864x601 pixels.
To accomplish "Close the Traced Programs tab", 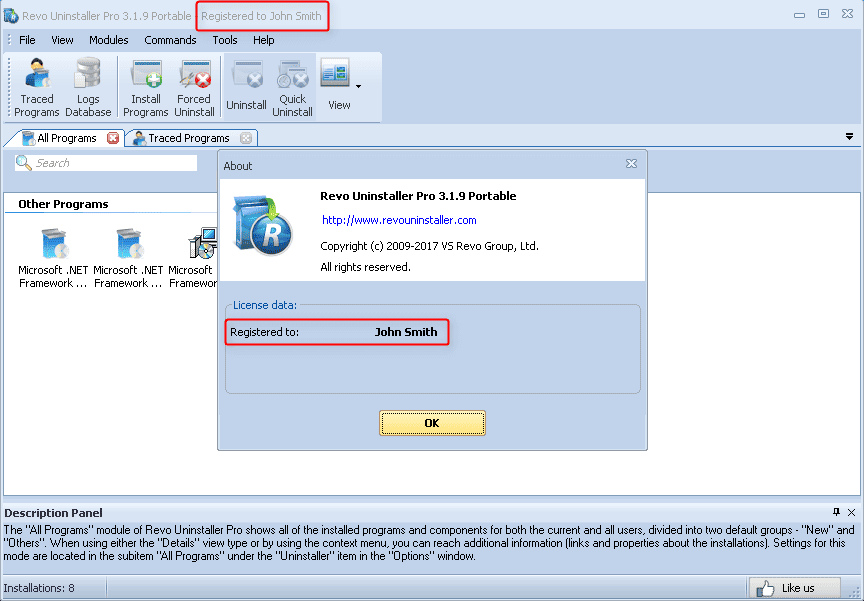I will click(x=246, y=138).
